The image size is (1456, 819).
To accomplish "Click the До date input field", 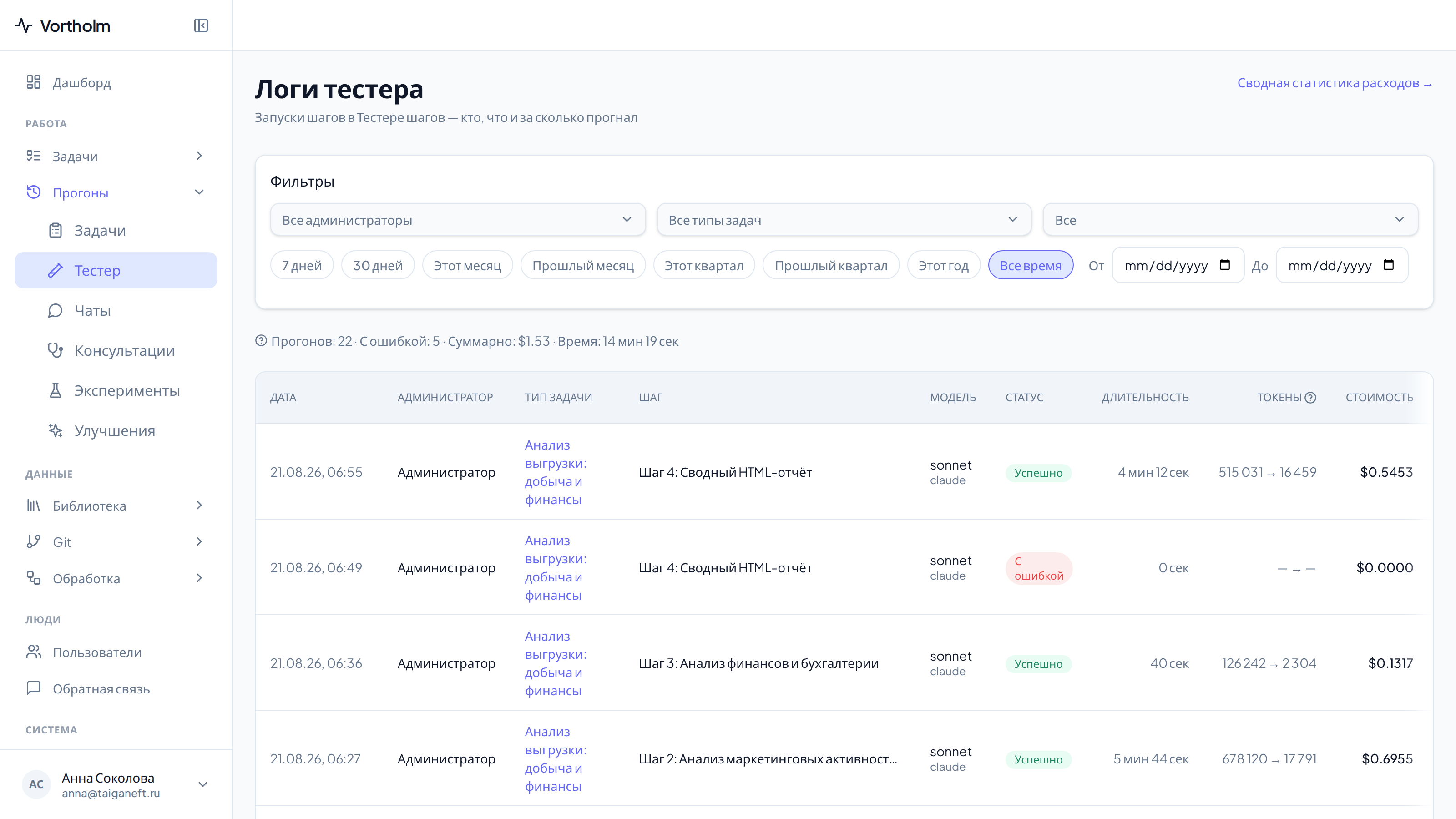I will pyautogui.click(x=1342, y=265).
